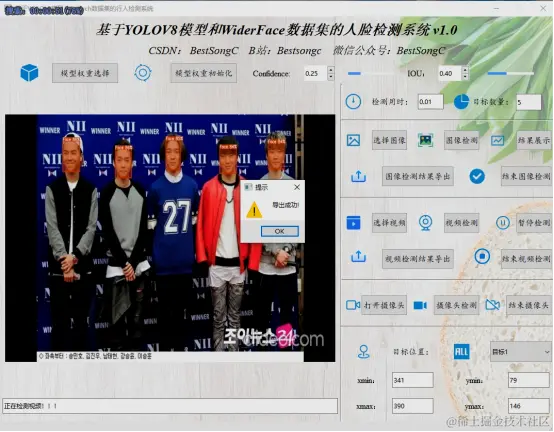Click the blue ALL icon
Image resolution: width=554 pixels, height=432 pixels.
461,352
